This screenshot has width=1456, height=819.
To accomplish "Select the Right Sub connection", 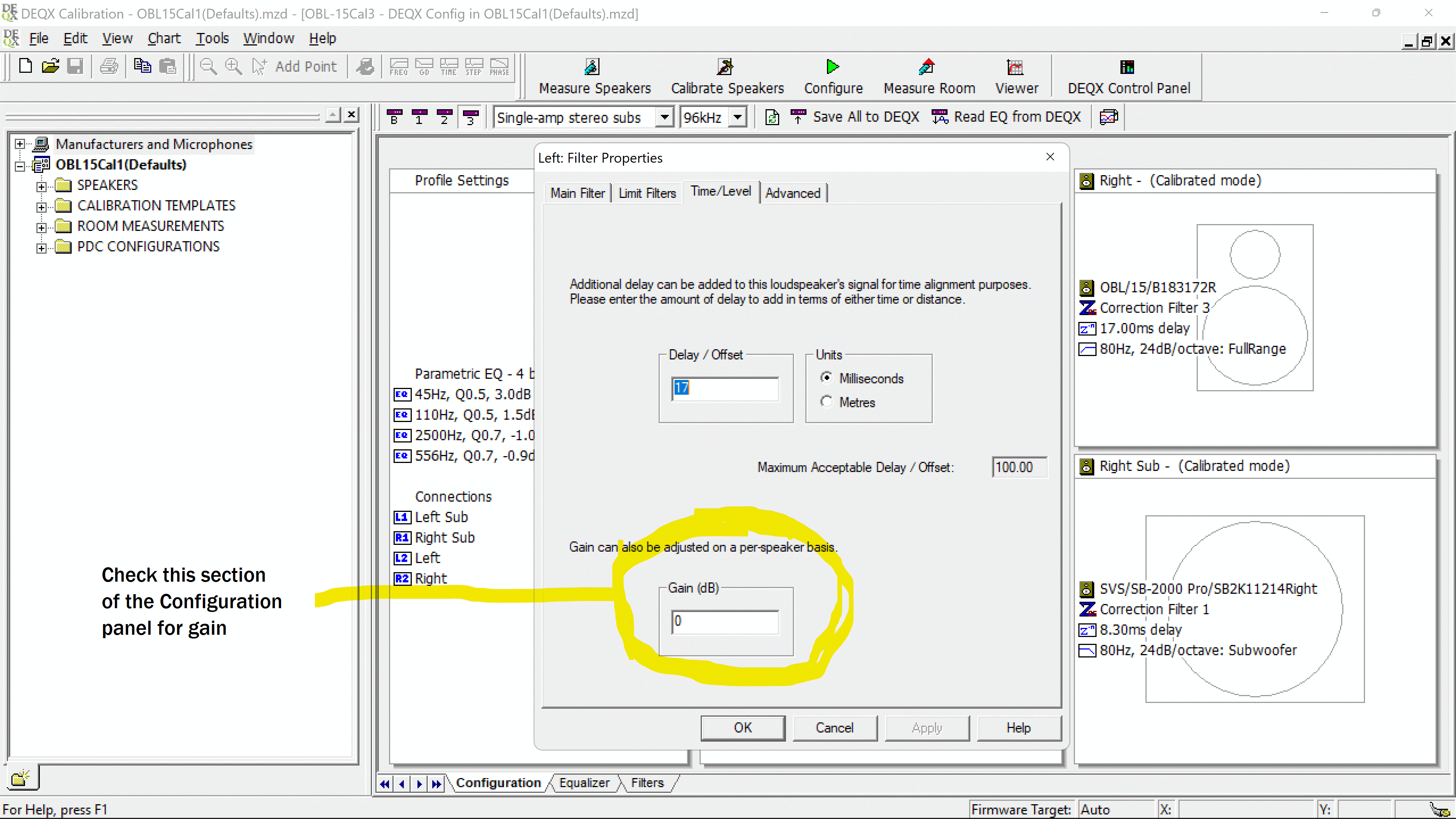I will 434,537.
